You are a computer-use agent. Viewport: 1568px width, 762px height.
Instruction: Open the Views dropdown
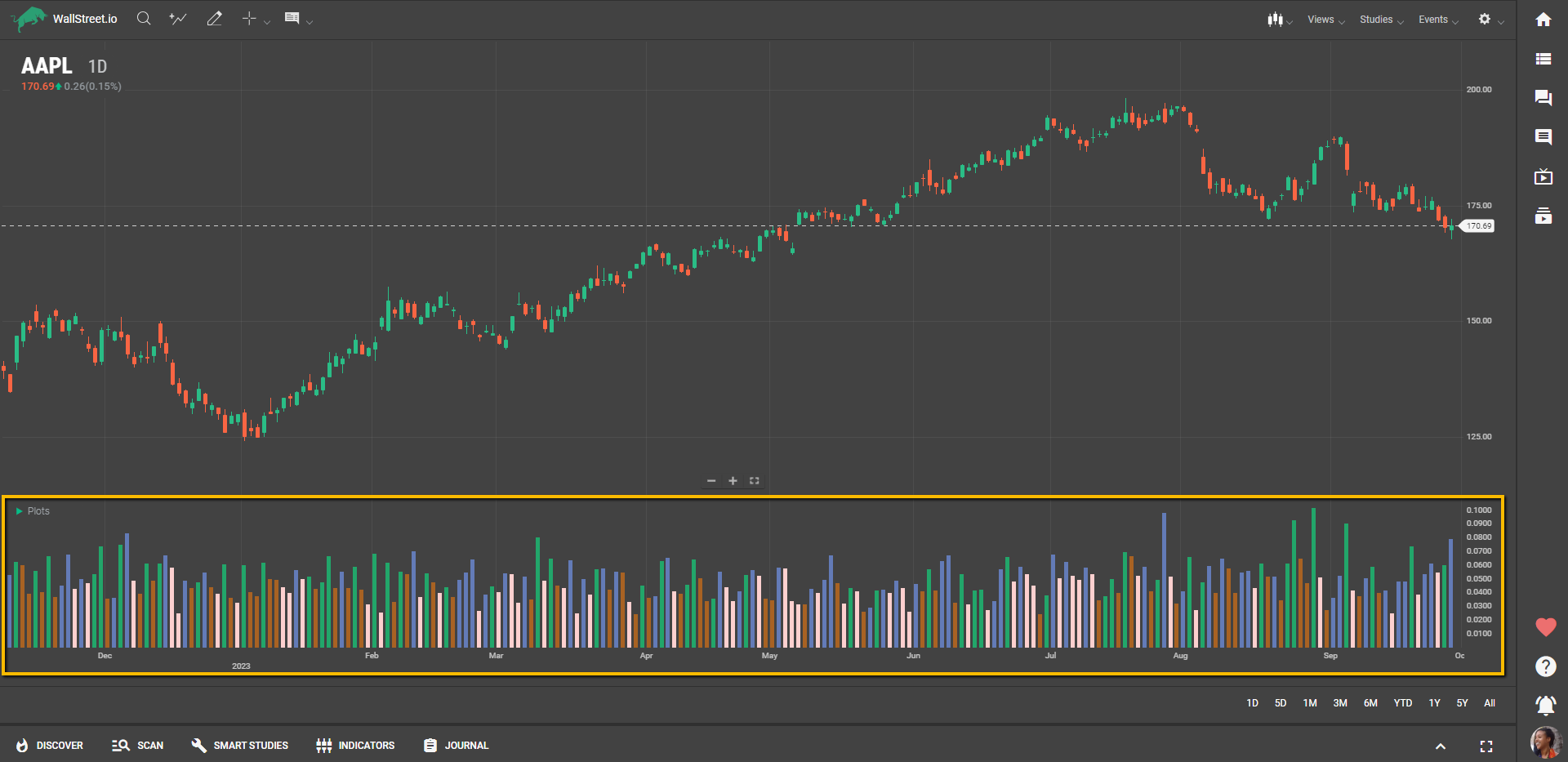coord(1325,20)
